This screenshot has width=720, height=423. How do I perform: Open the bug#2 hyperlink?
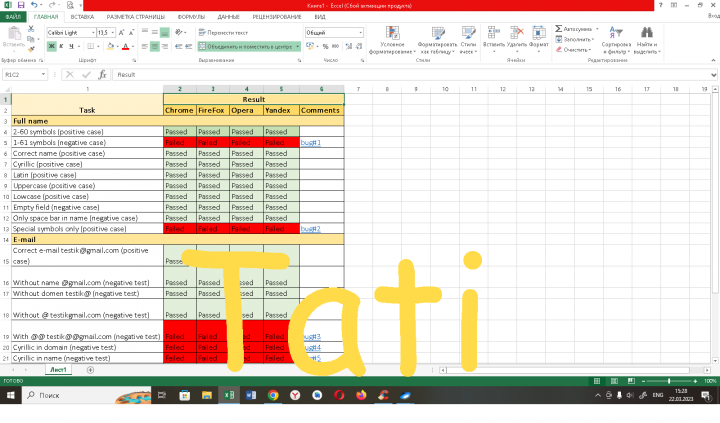311,229
